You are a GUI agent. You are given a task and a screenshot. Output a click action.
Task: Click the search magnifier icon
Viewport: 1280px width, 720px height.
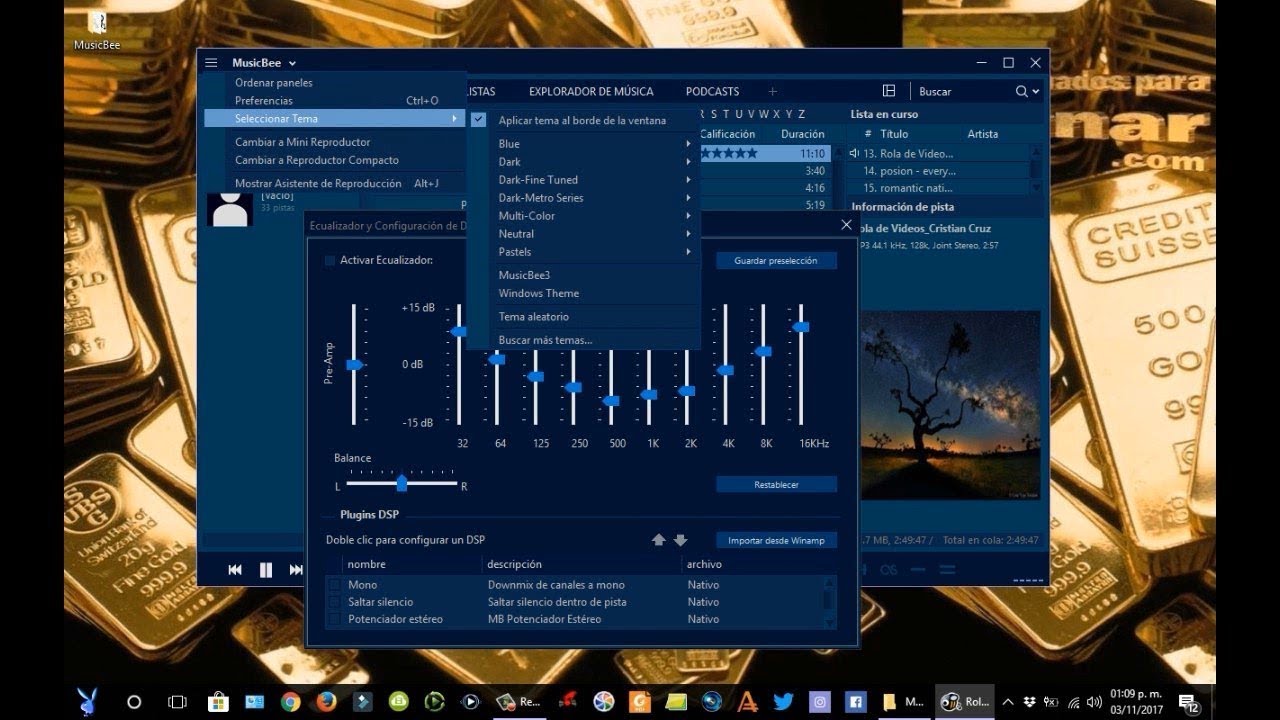point(1021,91)
